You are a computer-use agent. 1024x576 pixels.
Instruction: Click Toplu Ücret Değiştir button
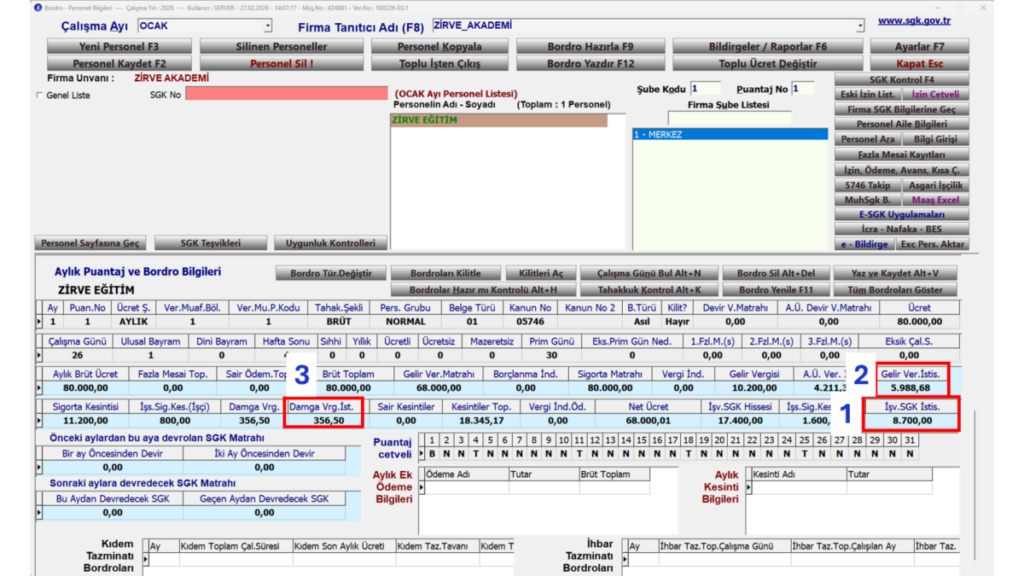tap(767, 63)
